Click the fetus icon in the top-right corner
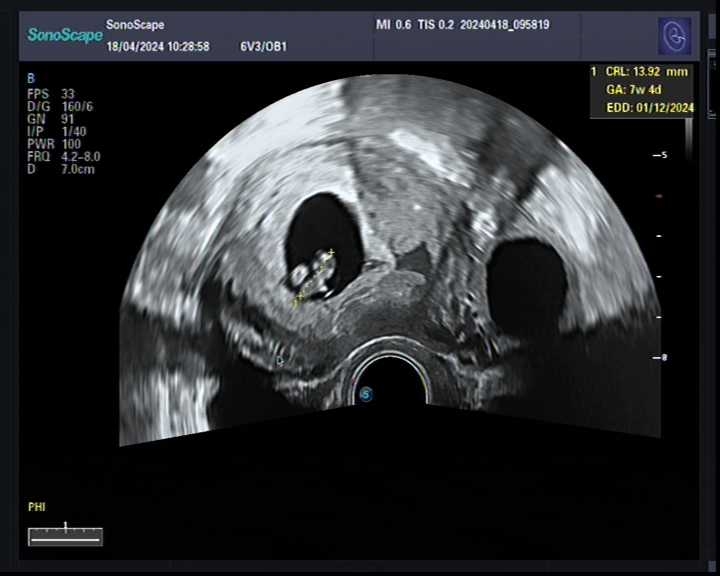The height and width of the screenshot is (583, 727). [x=673, y=36]
